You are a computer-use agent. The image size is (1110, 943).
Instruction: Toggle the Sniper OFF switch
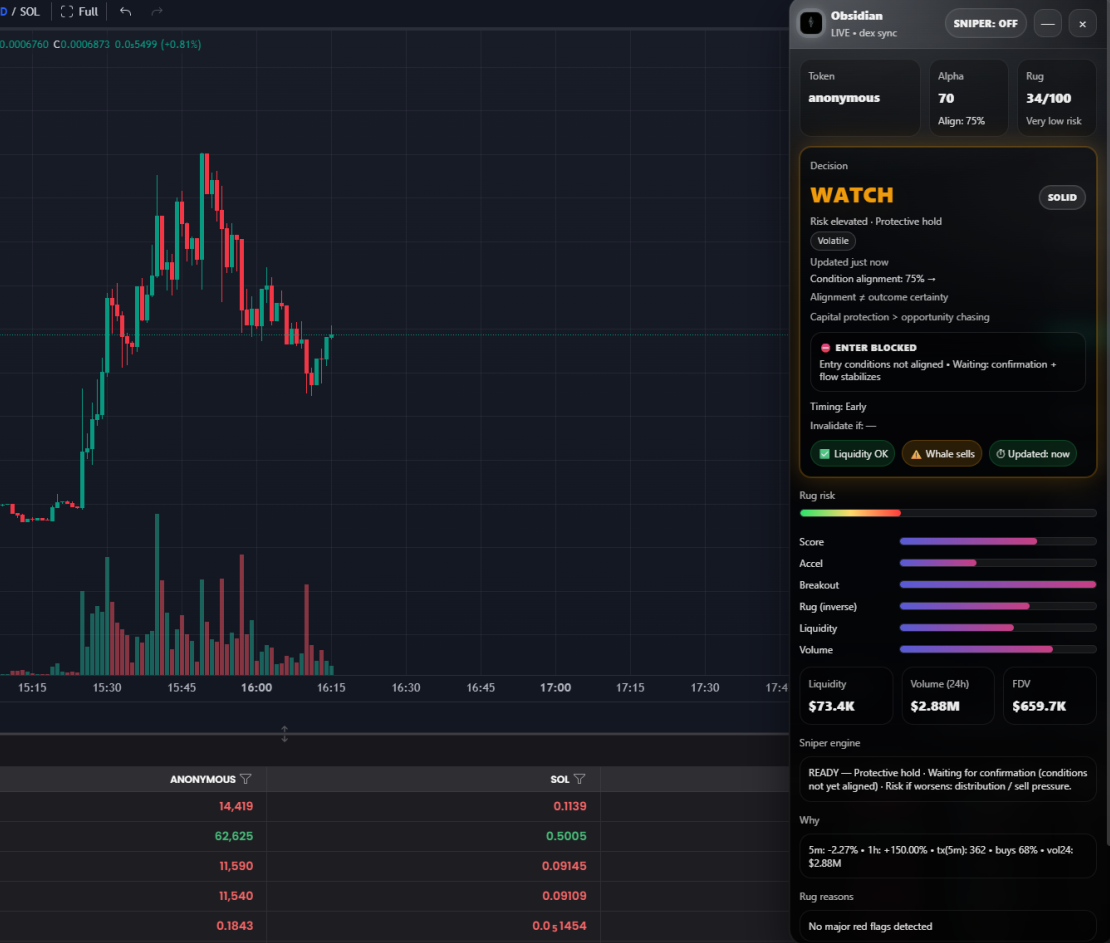(985, 23)
